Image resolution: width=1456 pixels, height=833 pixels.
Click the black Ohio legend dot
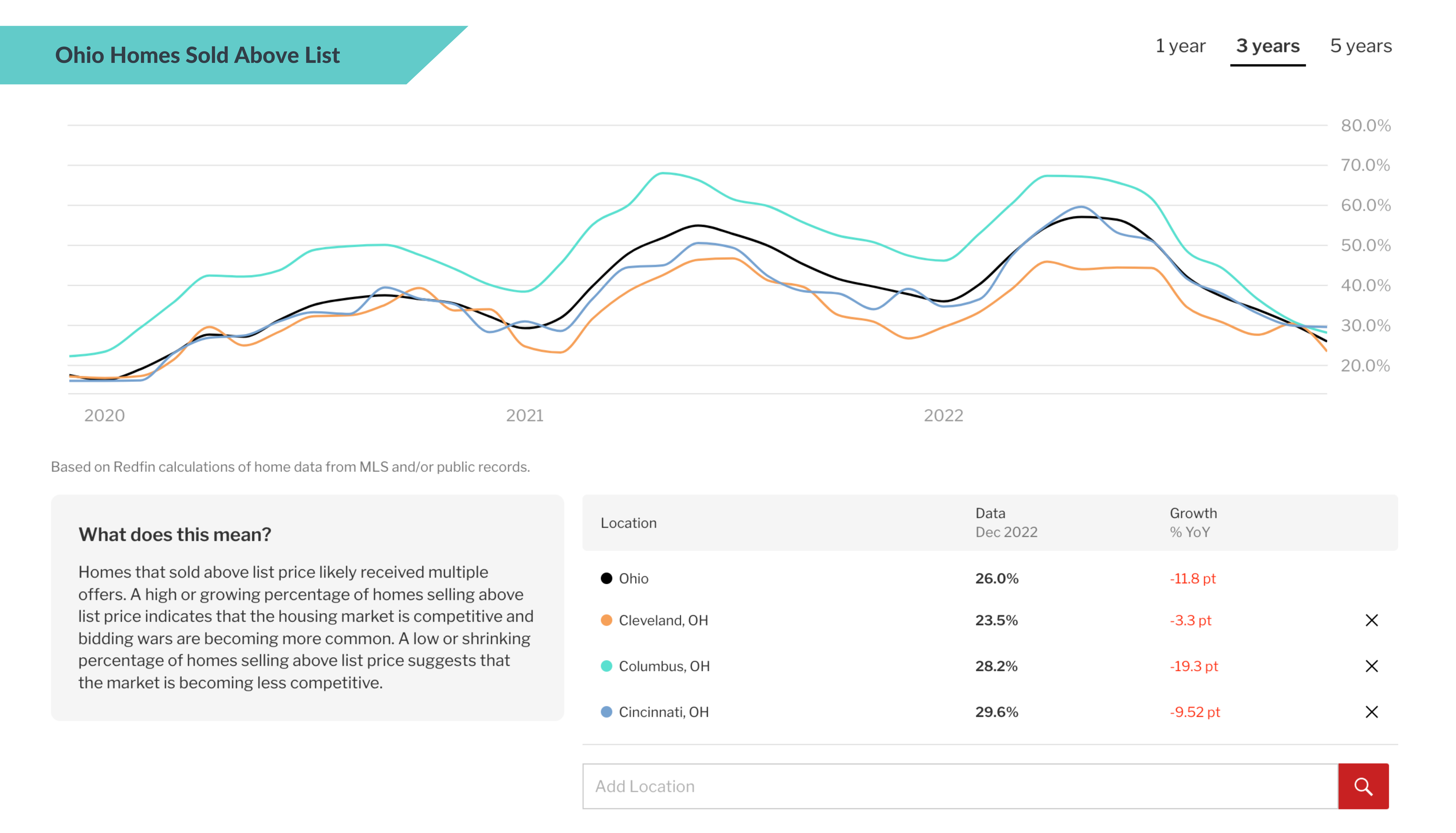[x=606, y=578]
